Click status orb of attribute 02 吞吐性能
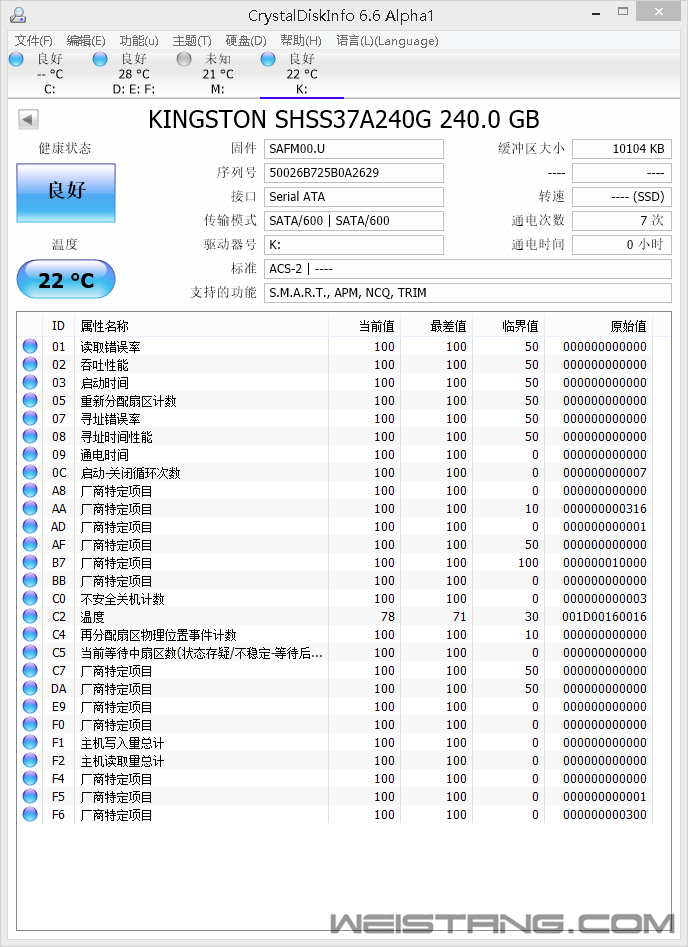The height and width of the screenshot is (947, 688). (x=30, y=364)
